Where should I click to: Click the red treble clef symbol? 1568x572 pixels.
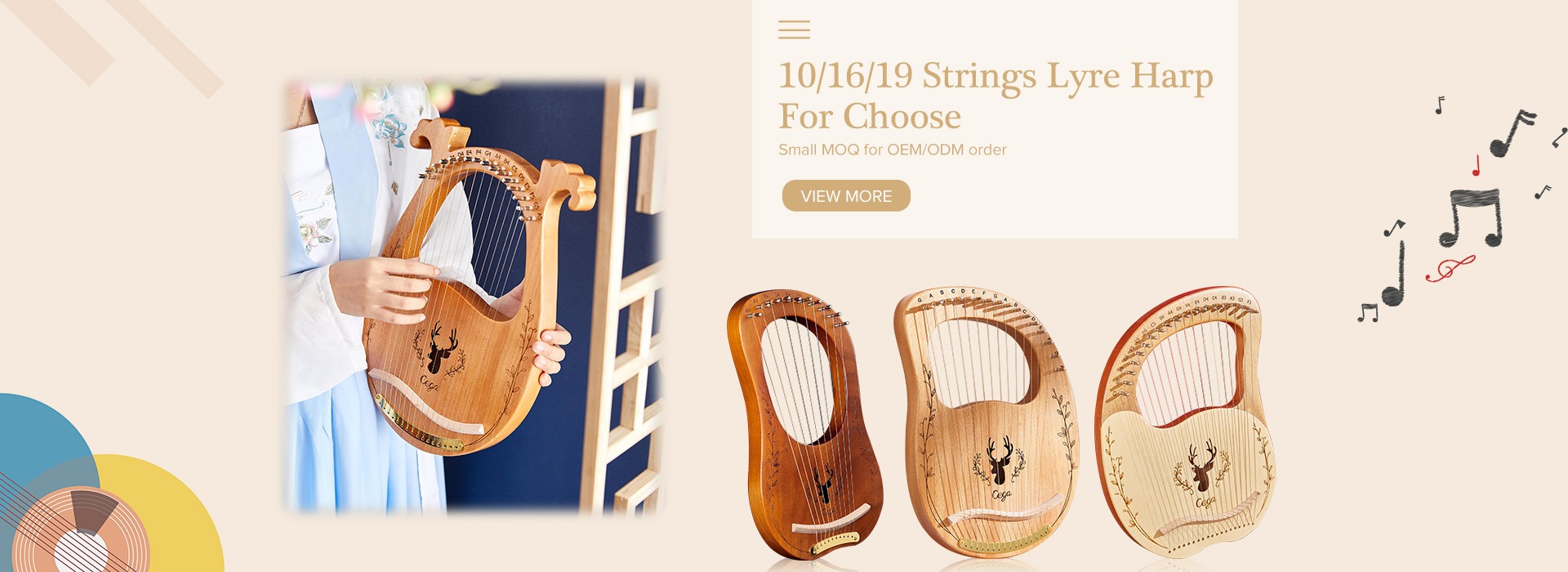point(1450,268)
